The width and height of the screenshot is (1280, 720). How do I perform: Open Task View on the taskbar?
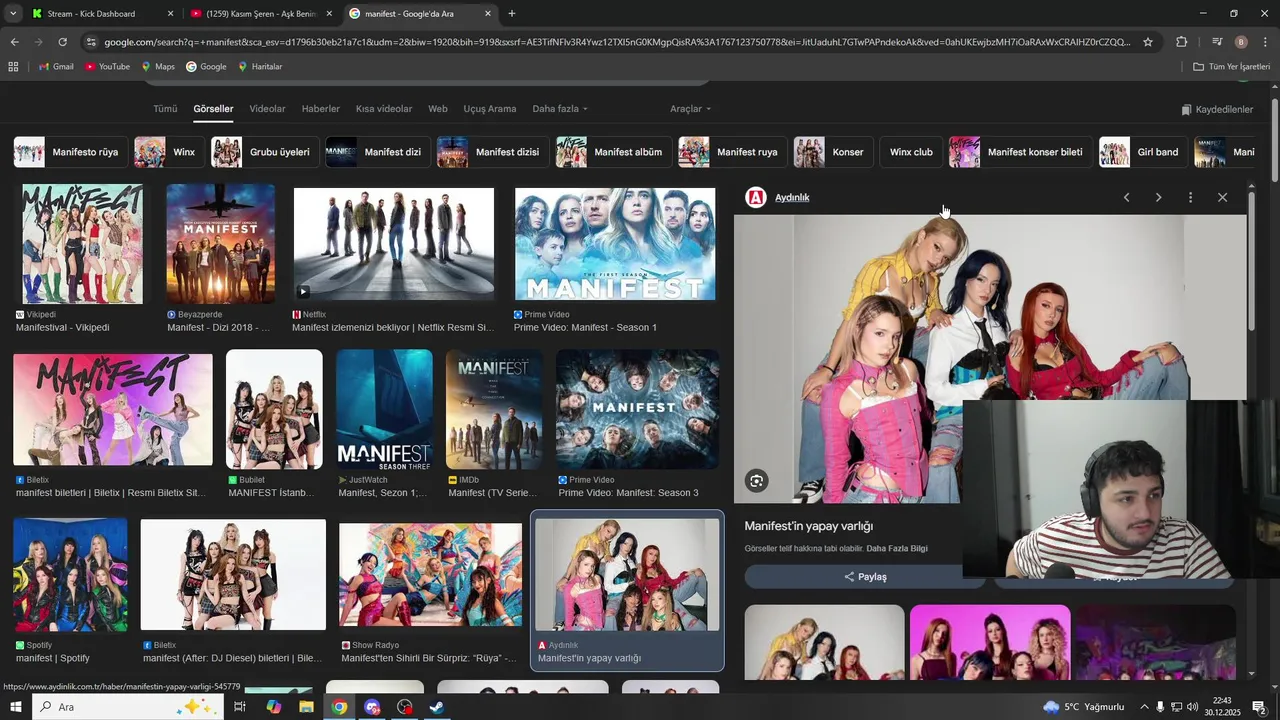click(240, 707)
